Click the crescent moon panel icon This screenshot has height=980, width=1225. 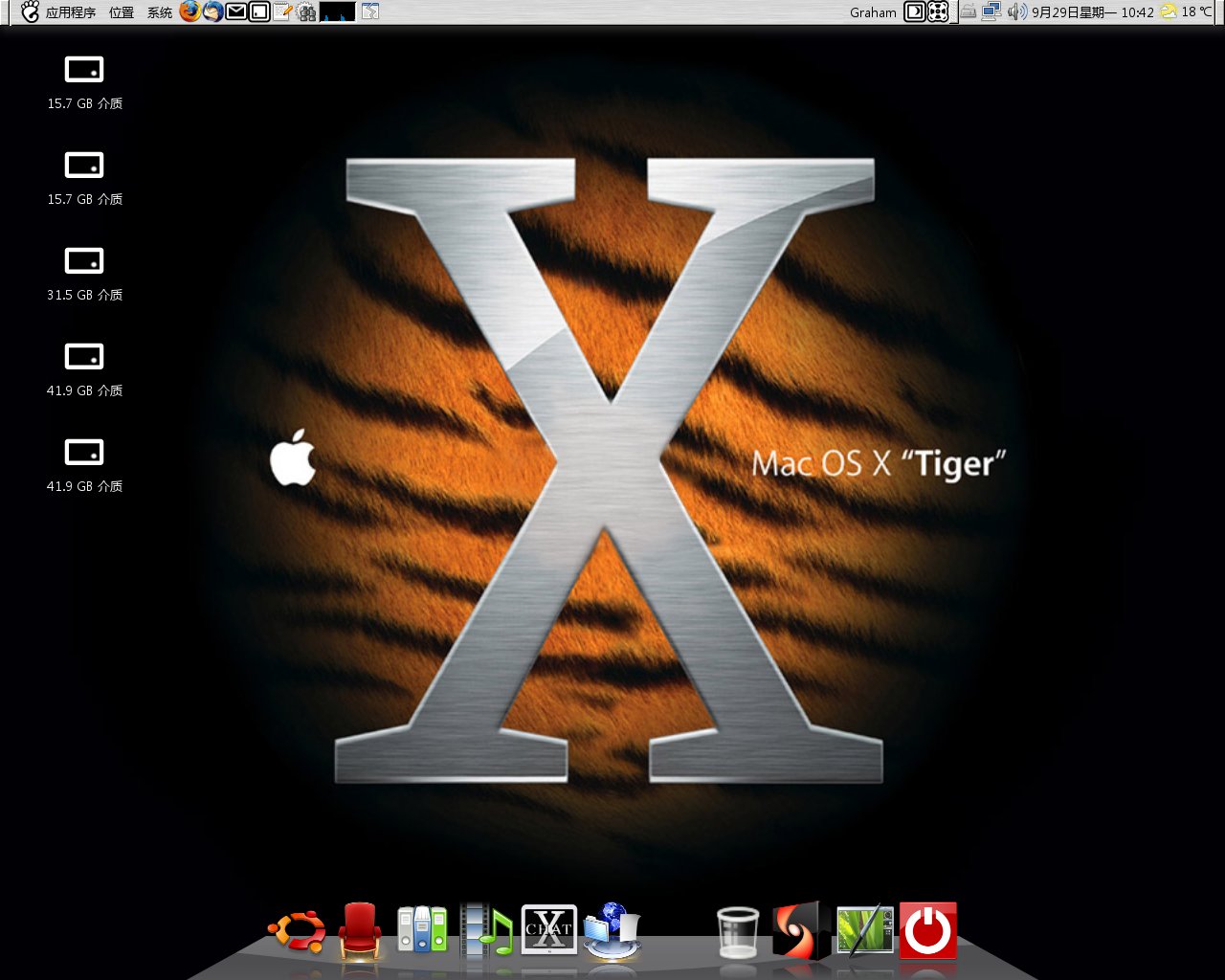coord(915,11)
